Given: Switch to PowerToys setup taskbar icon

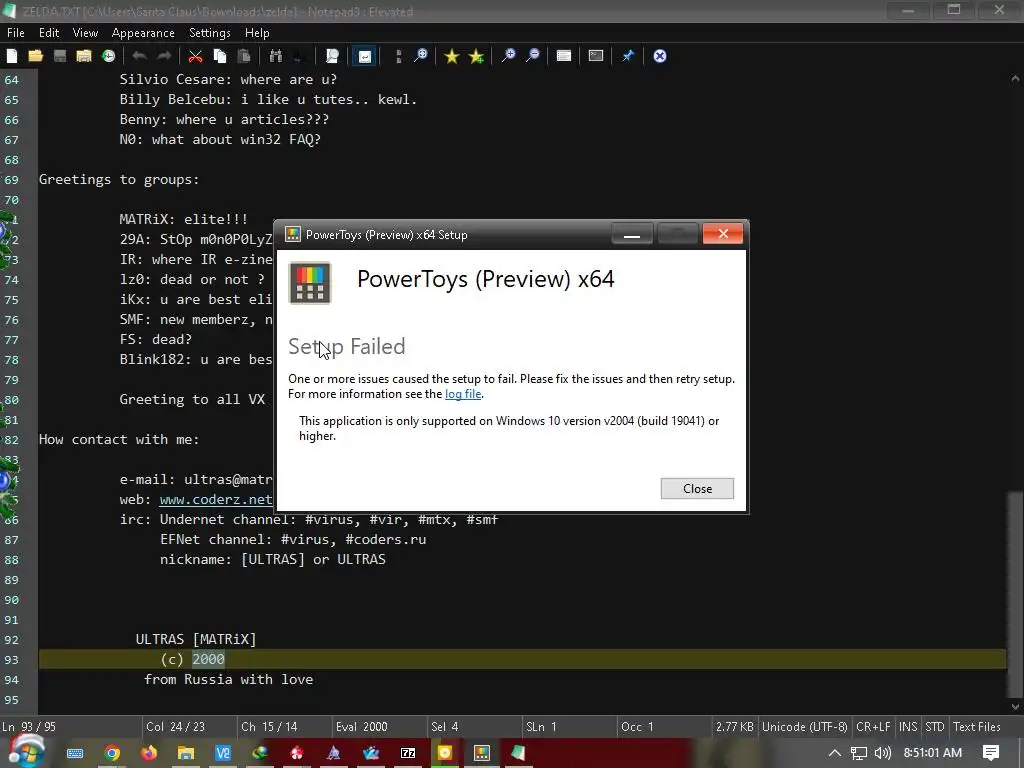Looking at the screenshot, I should tap(482, 753).
